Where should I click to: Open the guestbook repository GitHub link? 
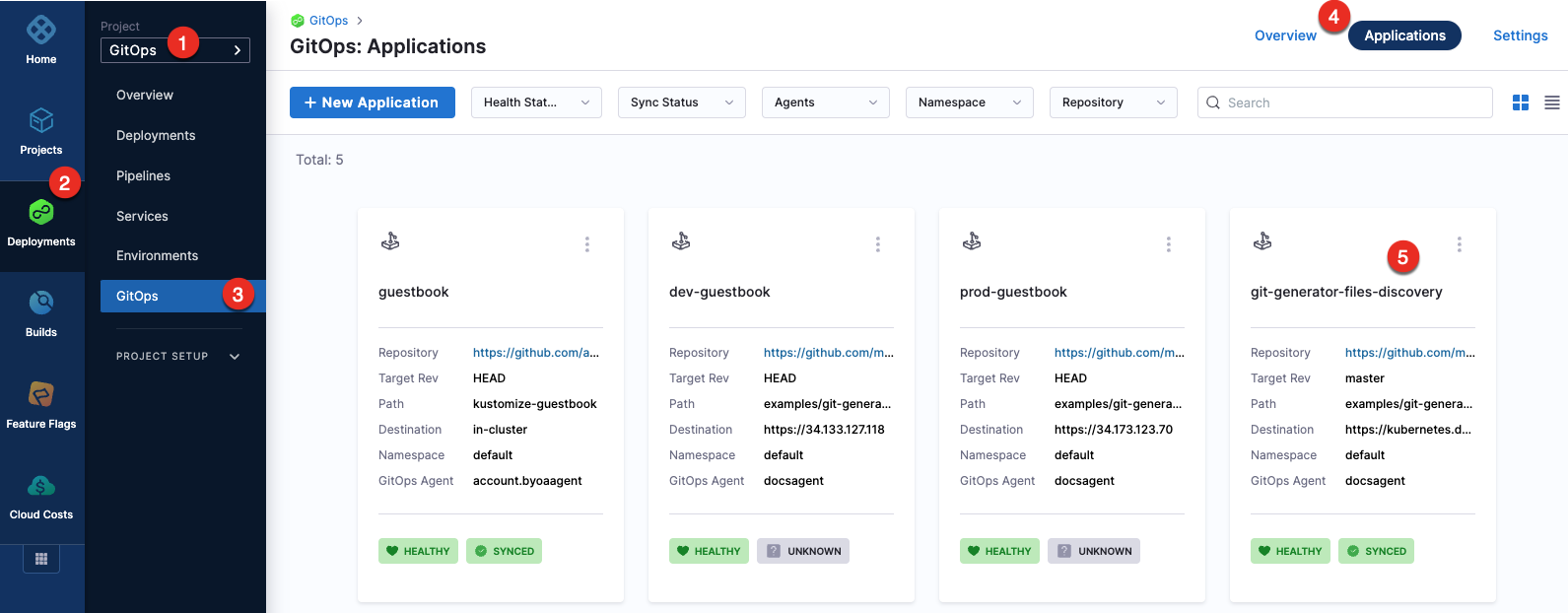coord(535,353)
